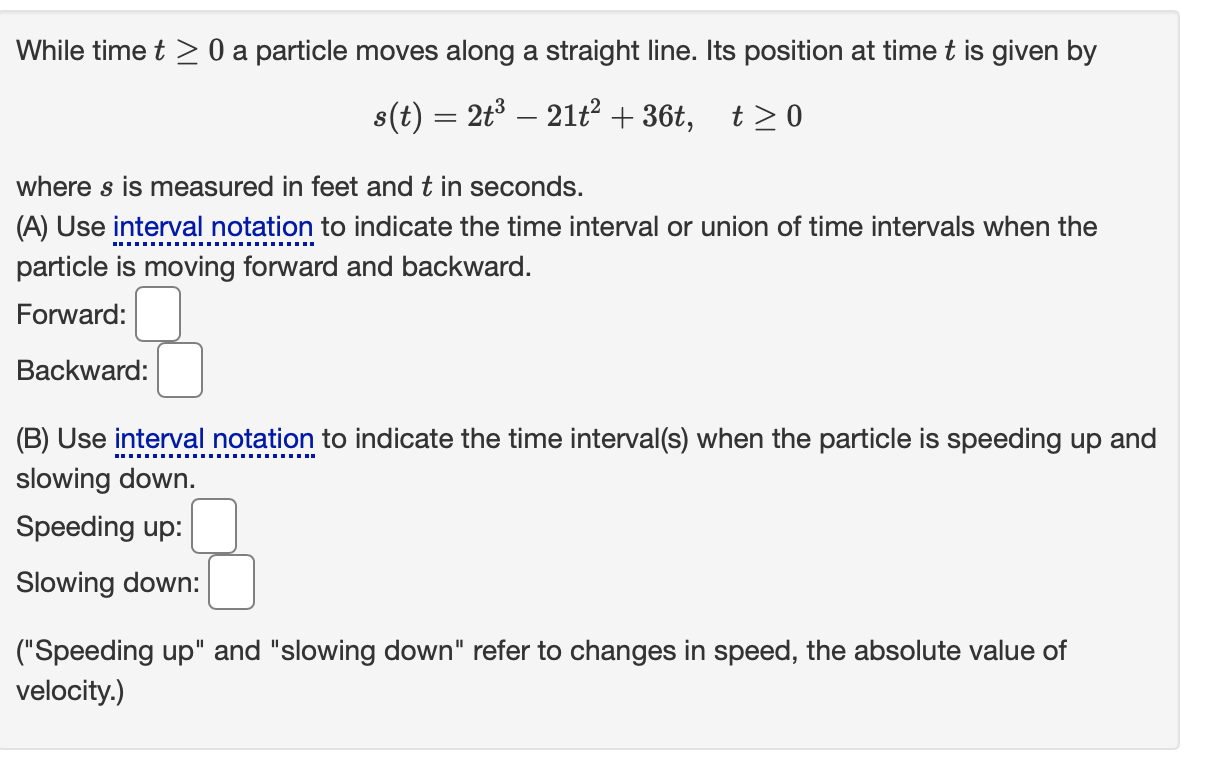Image resolution: width=1216 pixels, height=784 pixels.
Task: Focus the input beside Slowing down label
Action: tap(231, 581)
